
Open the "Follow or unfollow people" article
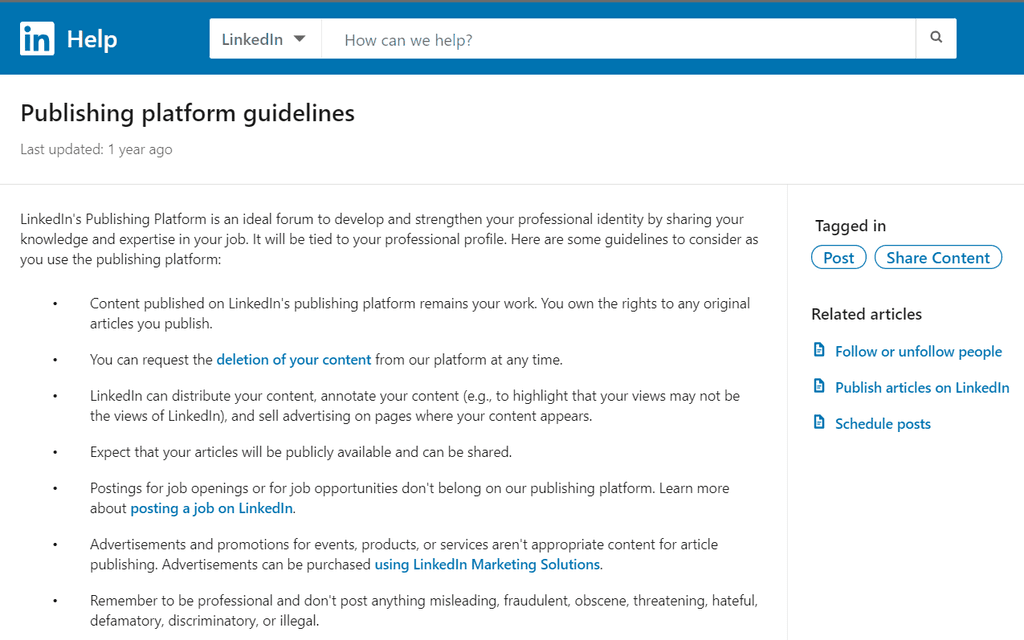tap(918, 351)
